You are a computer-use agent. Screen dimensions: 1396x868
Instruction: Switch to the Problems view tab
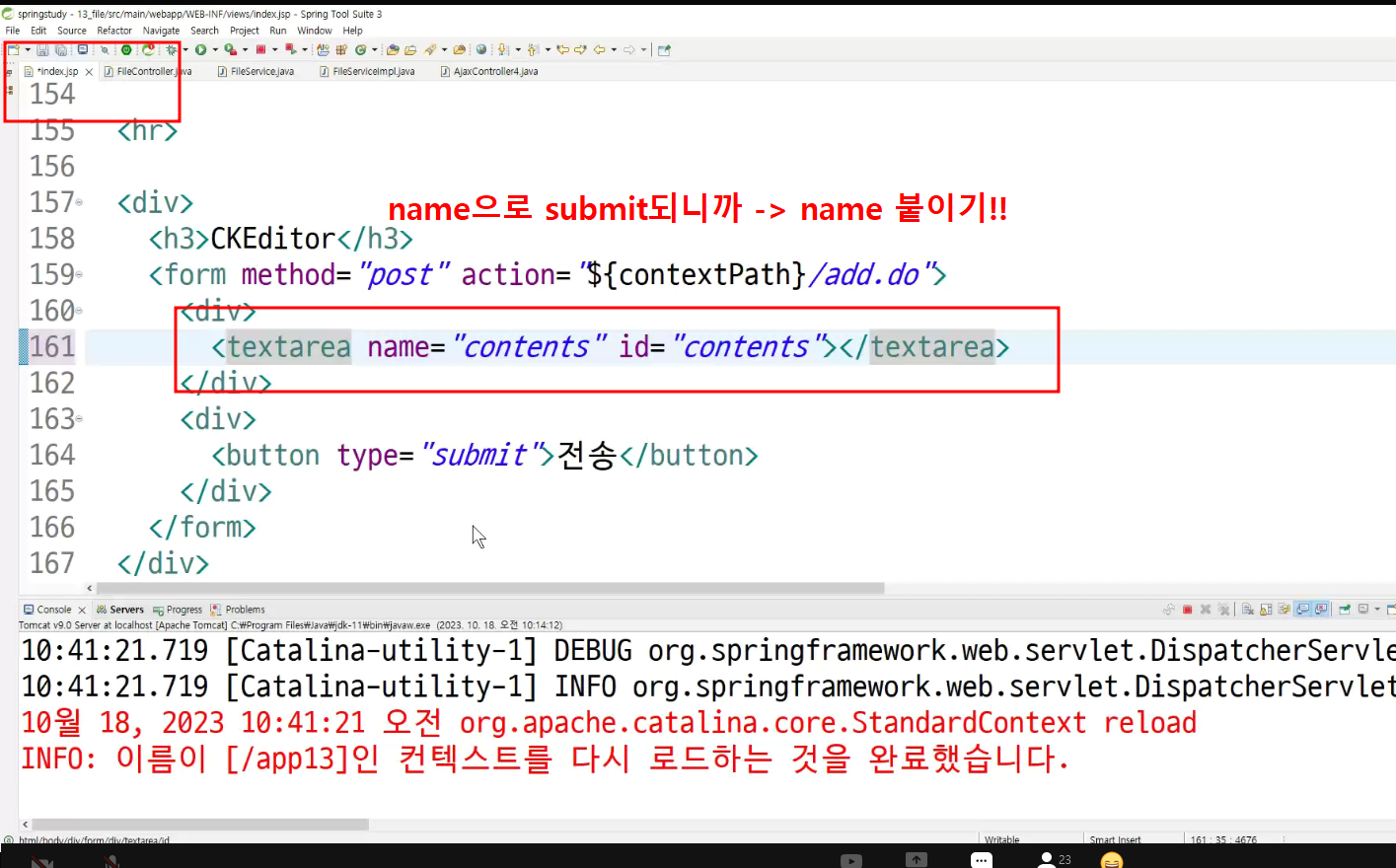click(x=238, y=610)
